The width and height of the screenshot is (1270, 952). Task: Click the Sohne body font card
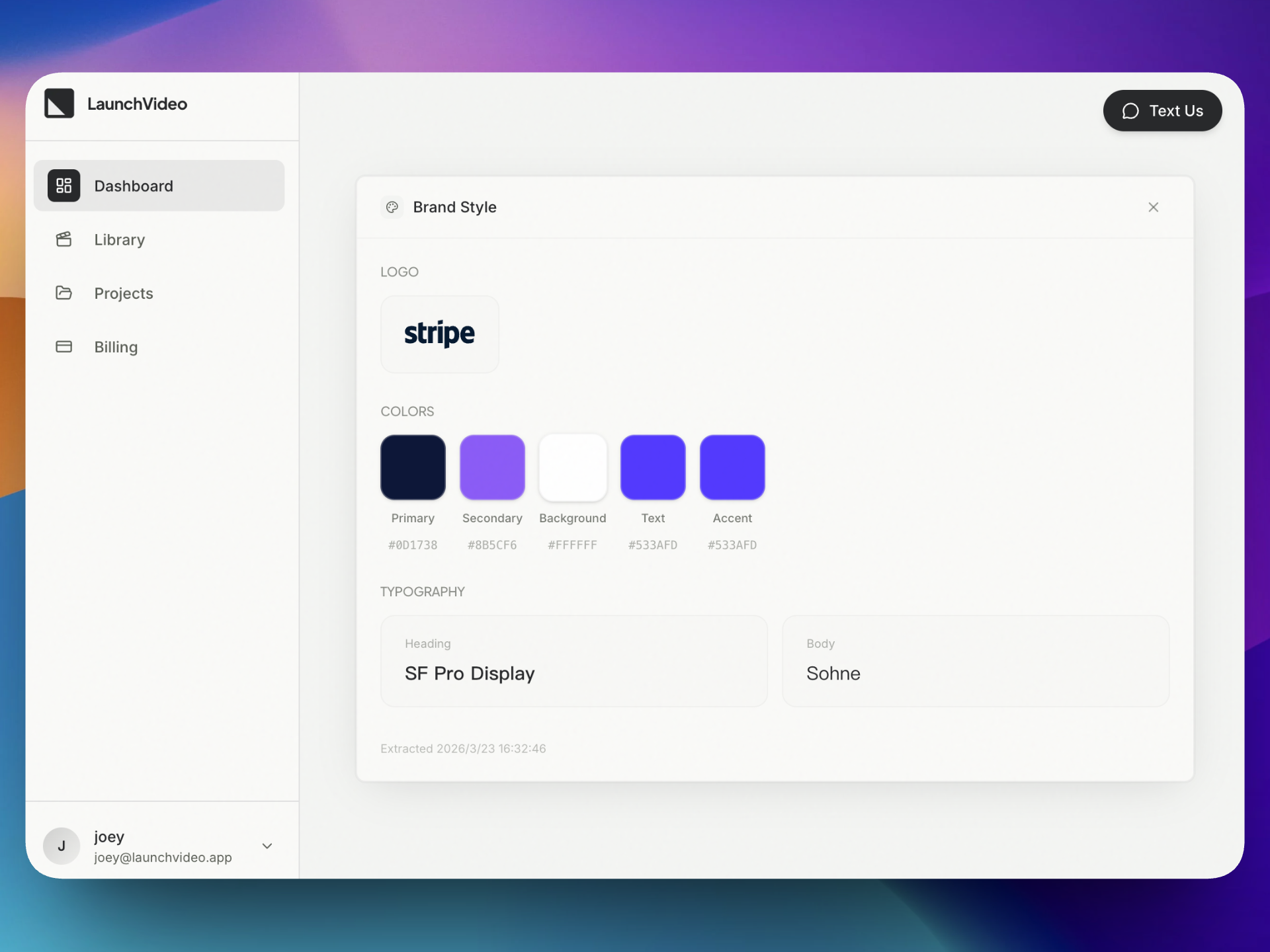coord(976,661)
